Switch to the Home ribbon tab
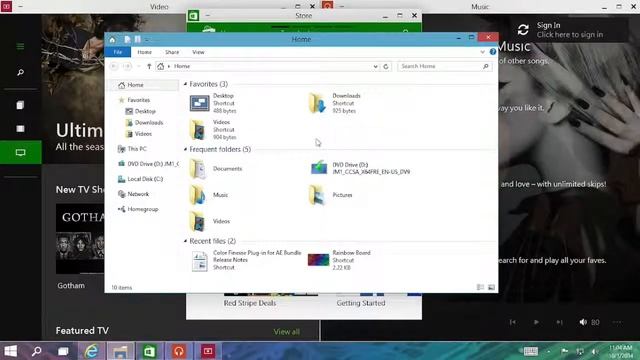Viewport: 640px width, 360px height. tap(144, 52)
